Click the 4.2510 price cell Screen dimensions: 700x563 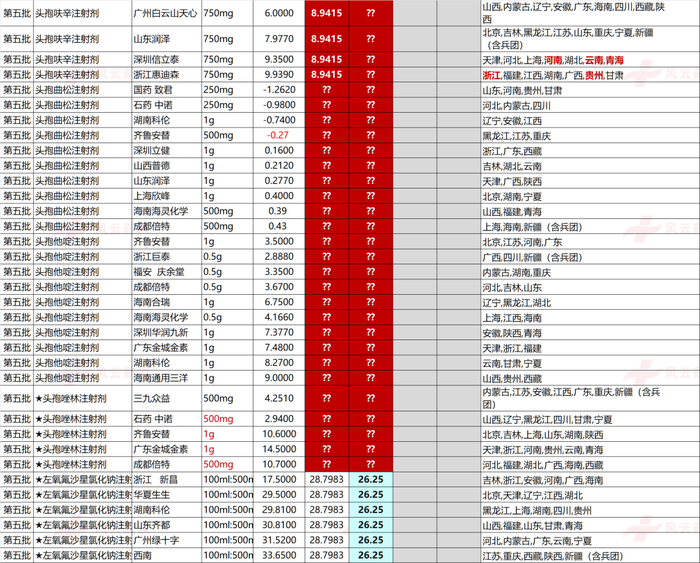point(279,398)
